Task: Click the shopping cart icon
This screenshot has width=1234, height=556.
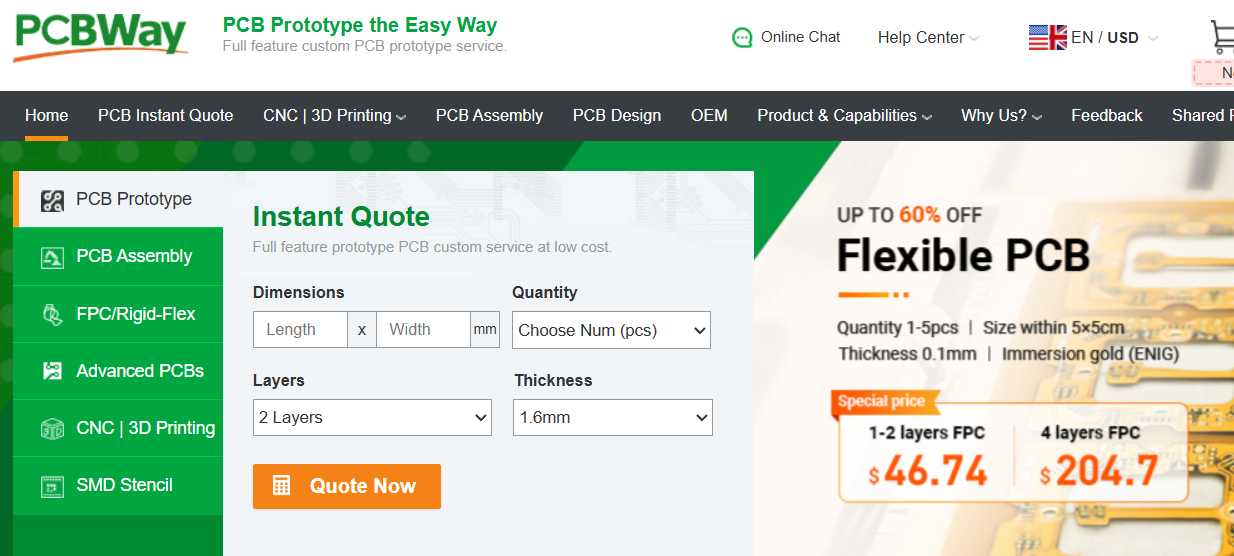Action: [x=1222, y=36]
